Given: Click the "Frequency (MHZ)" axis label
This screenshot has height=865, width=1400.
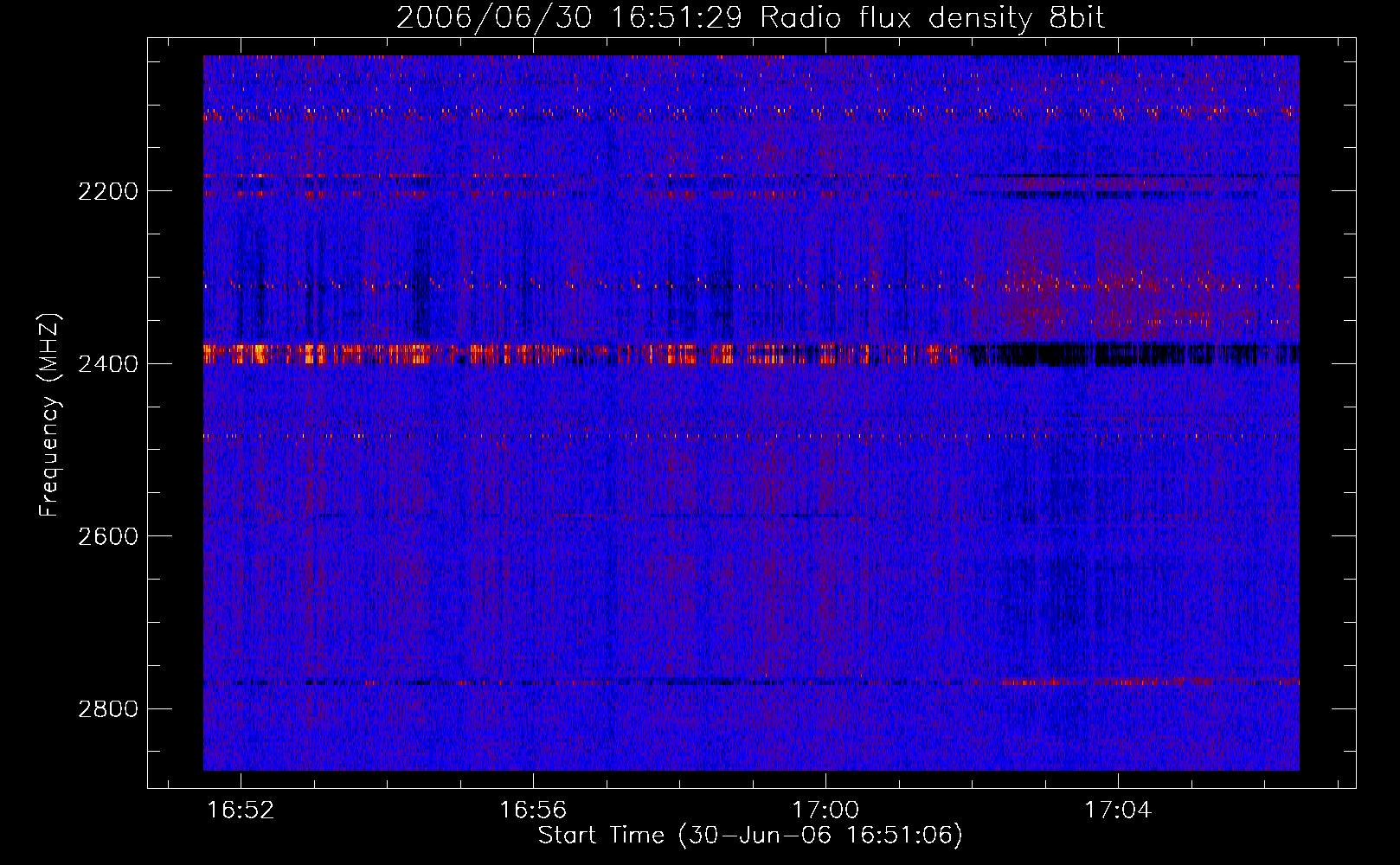Looking at the screenshot, I should [49, 415].
